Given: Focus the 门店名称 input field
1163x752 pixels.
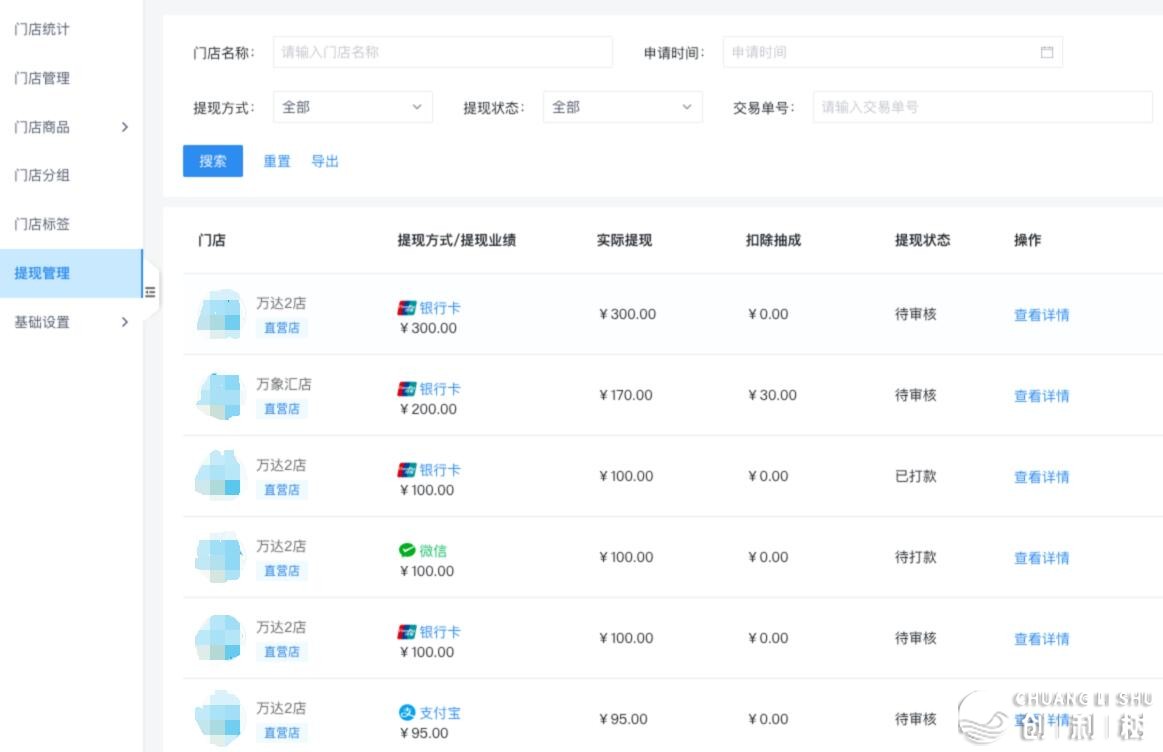Looking at the screenshot, I should (443, 52).
